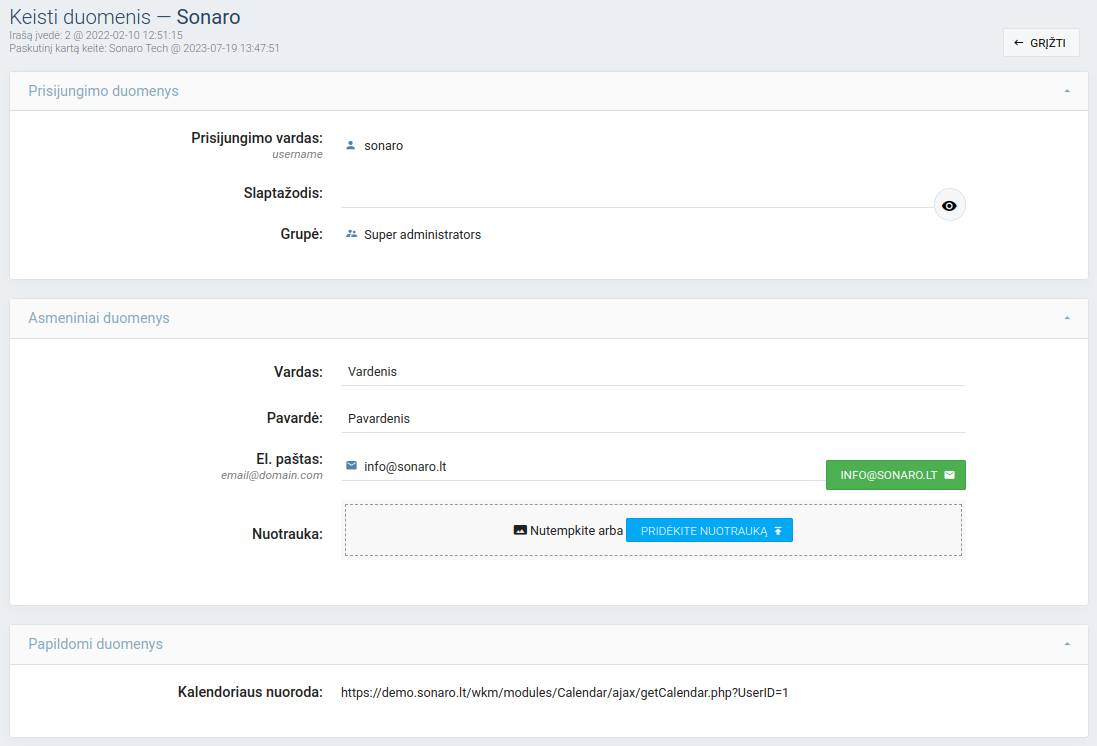
Task: Click the Kalendoriaus nuoroda calendar URL
Action: click(x=564, y=691)
